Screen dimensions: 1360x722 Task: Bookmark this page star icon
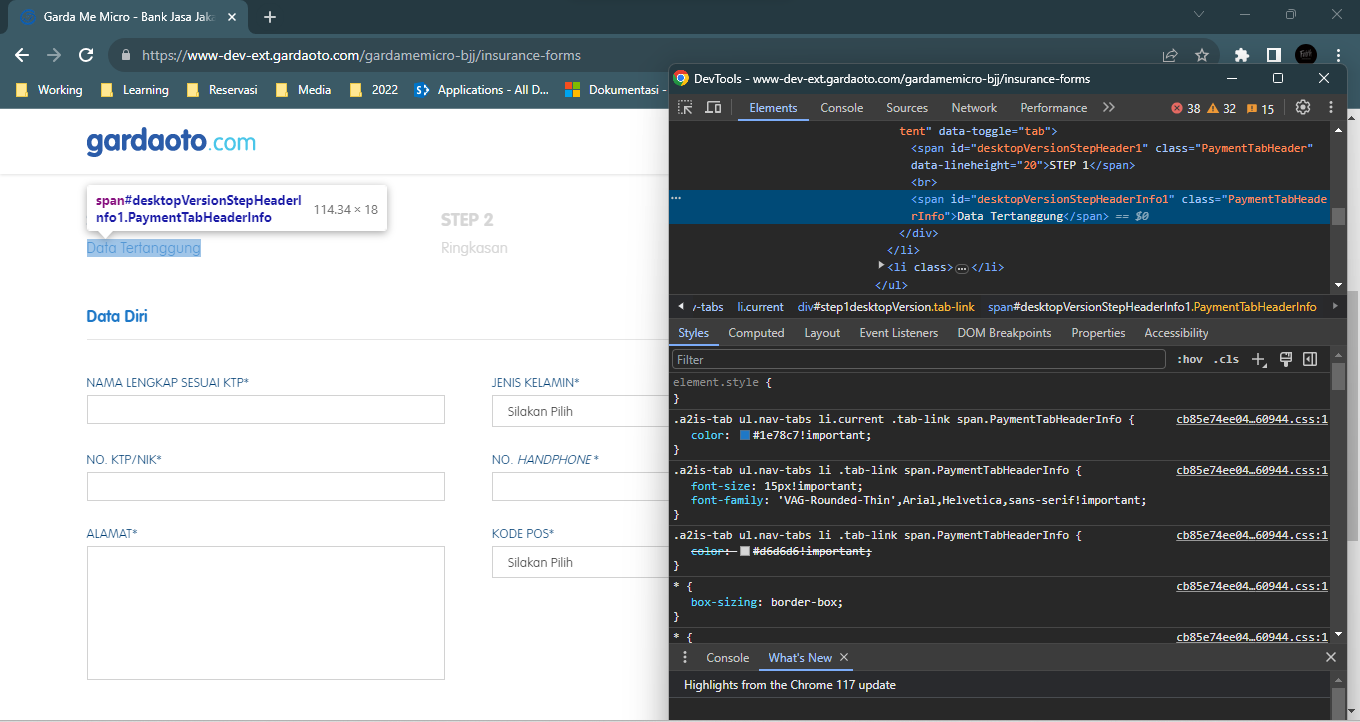point(1202,56)
